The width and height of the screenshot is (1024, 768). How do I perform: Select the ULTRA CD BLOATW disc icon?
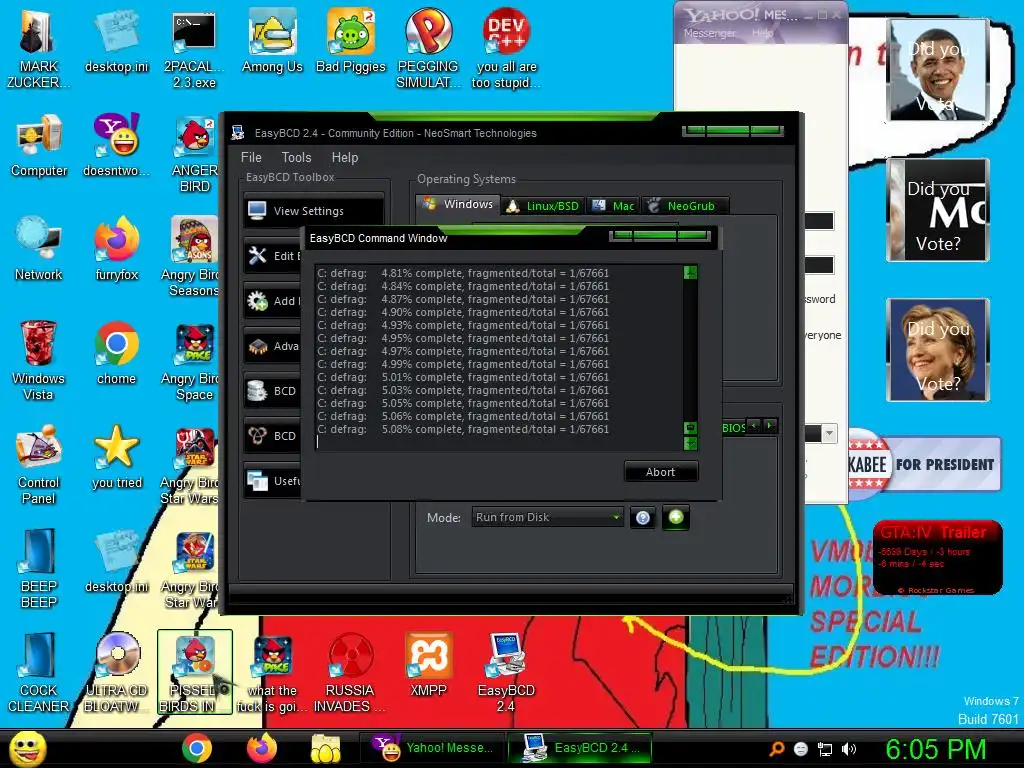click(x=116, y=673)
